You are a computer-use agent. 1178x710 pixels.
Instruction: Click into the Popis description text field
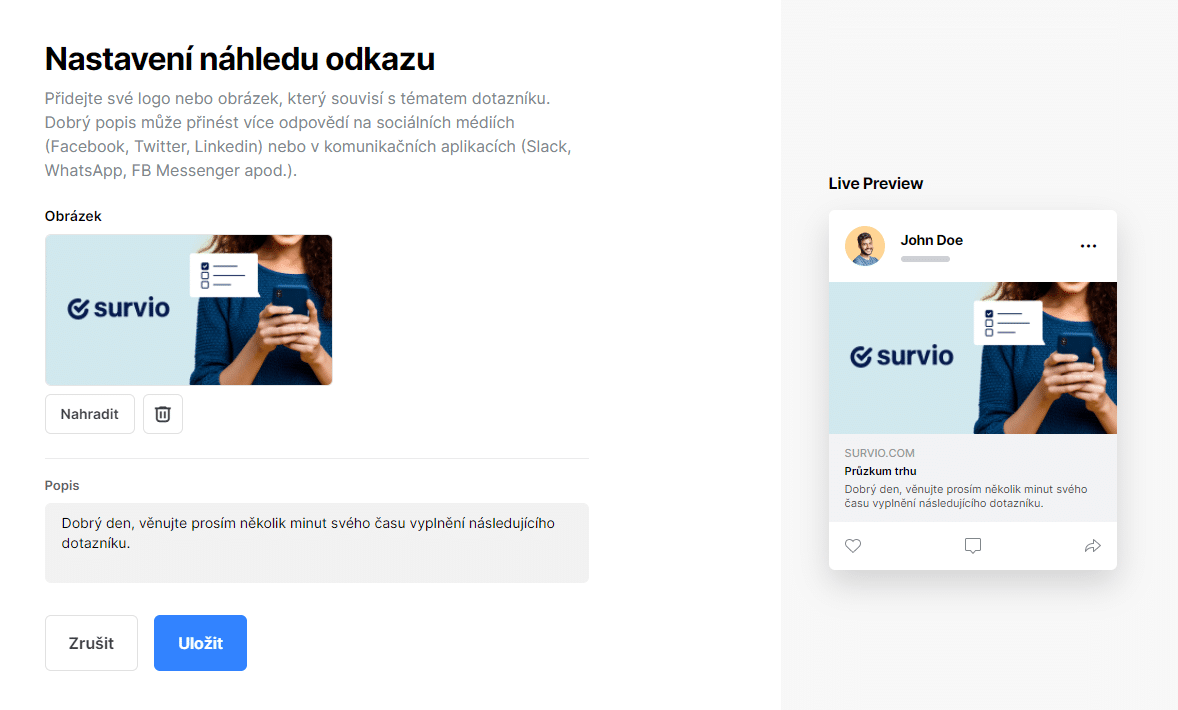[x=317, y=542]
